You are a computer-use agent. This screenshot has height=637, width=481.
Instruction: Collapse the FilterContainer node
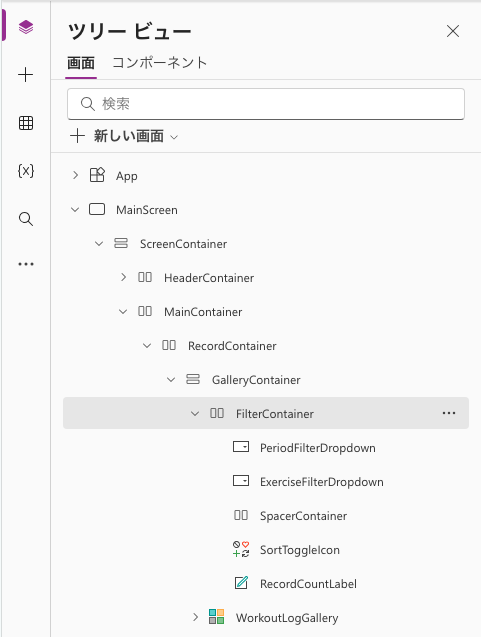coord(195,414)
